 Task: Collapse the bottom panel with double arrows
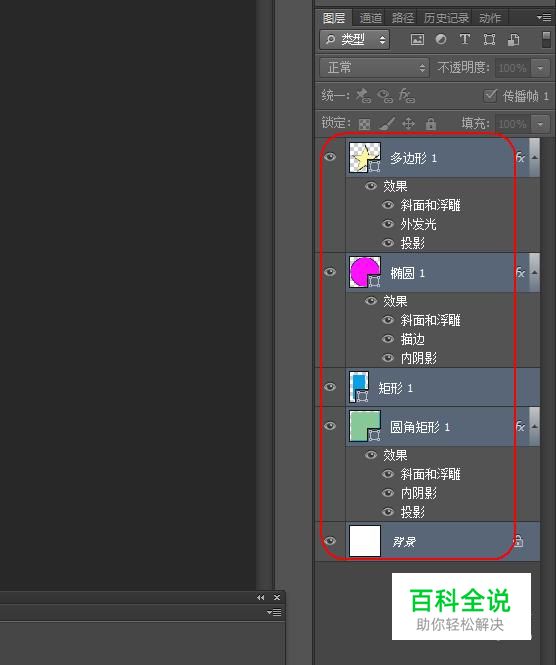pos(260,597)
